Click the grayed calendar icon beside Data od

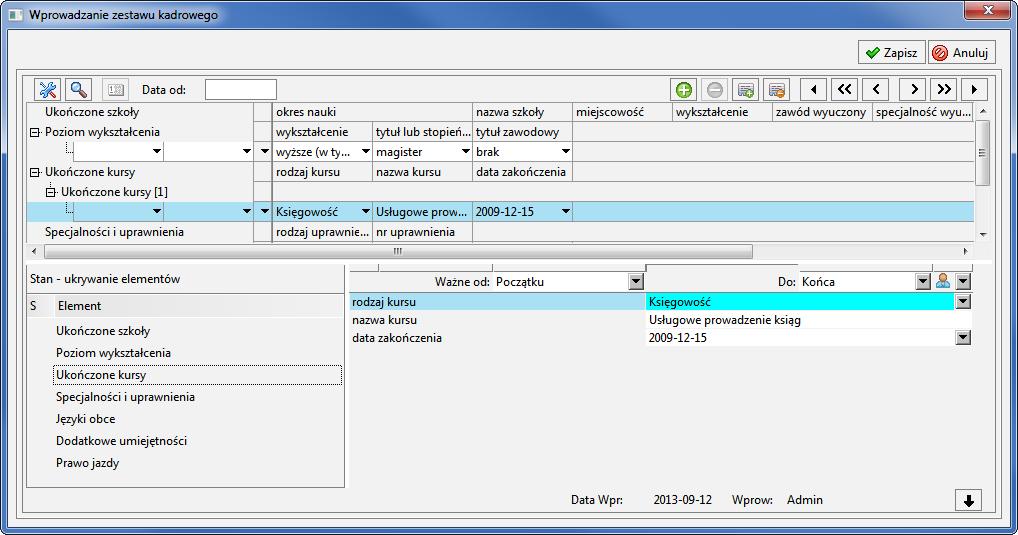click(x=116, y=90)
